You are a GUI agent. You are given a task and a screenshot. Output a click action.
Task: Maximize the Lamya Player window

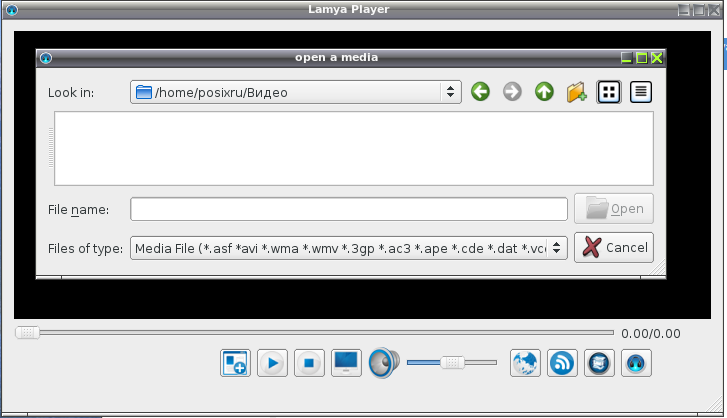[699, 10]
